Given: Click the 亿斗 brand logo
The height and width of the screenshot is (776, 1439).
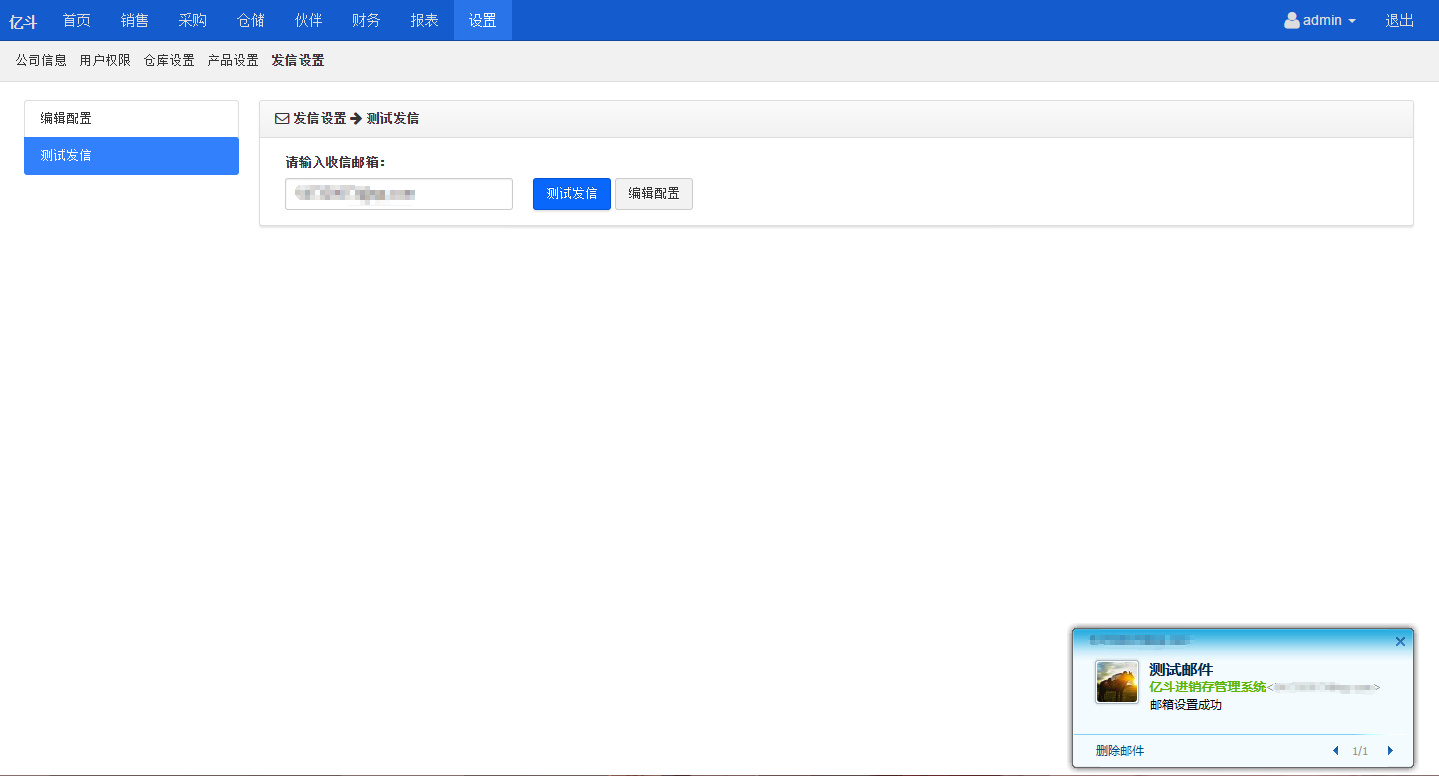Looking at the screenshot, I should tap(23, 21).
